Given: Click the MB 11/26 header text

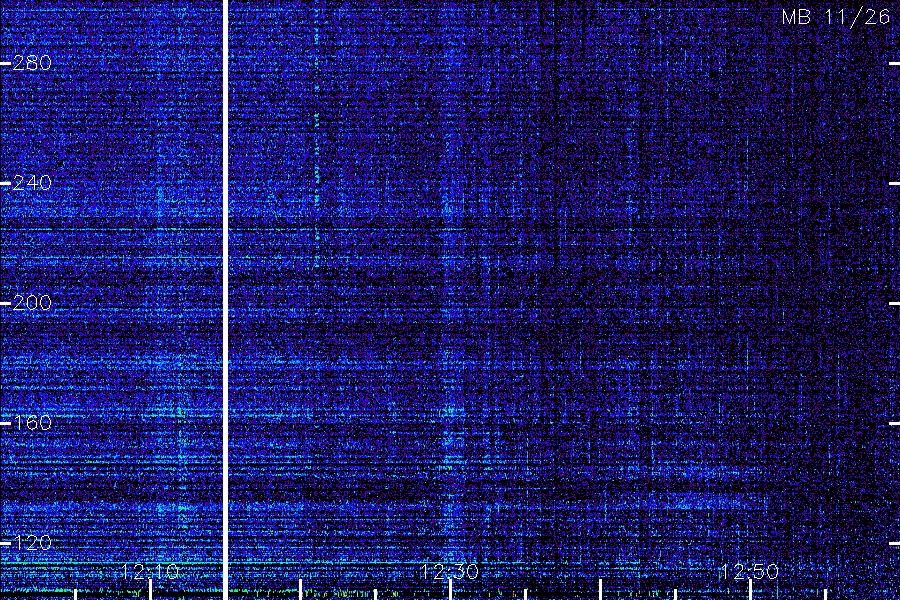Looking at the screenshot, I should 836,17.
